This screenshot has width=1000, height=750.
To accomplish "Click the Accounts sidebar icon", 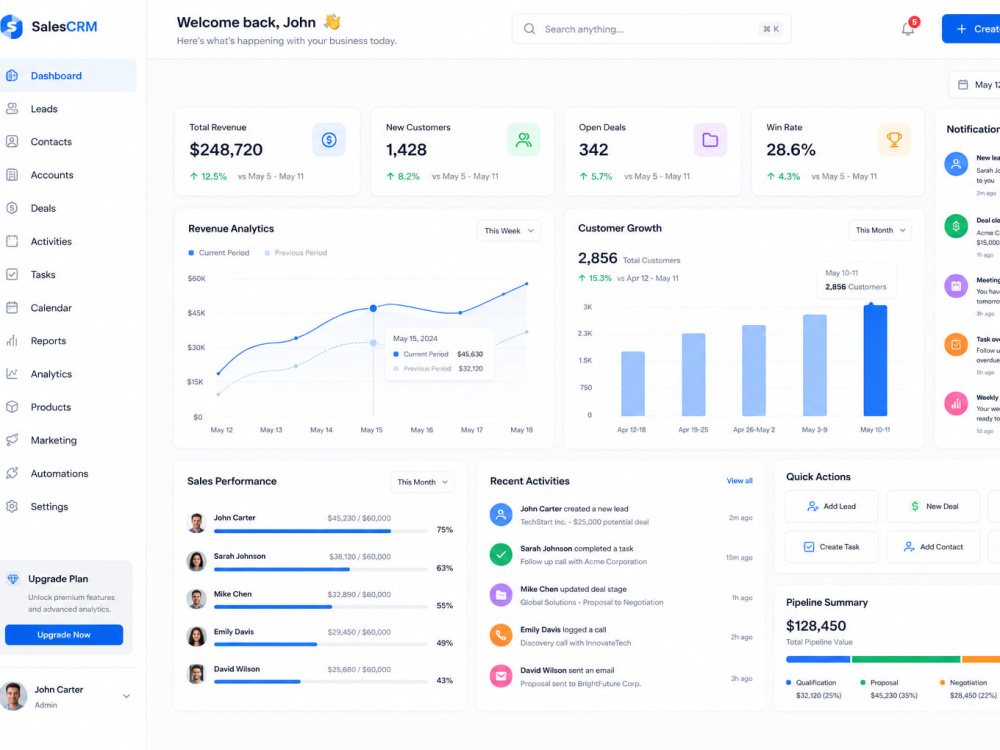I will pos(12,175).
